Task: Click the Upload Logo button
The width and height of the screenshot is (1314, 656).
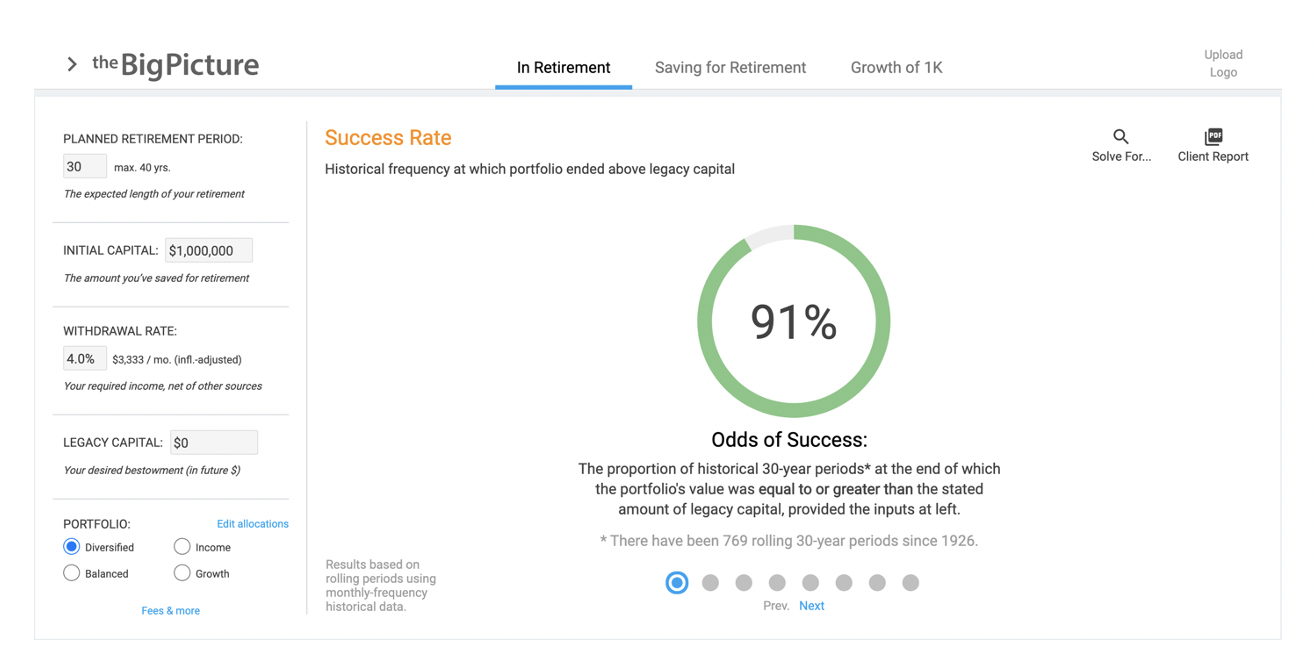Action: pos(1223,63)
